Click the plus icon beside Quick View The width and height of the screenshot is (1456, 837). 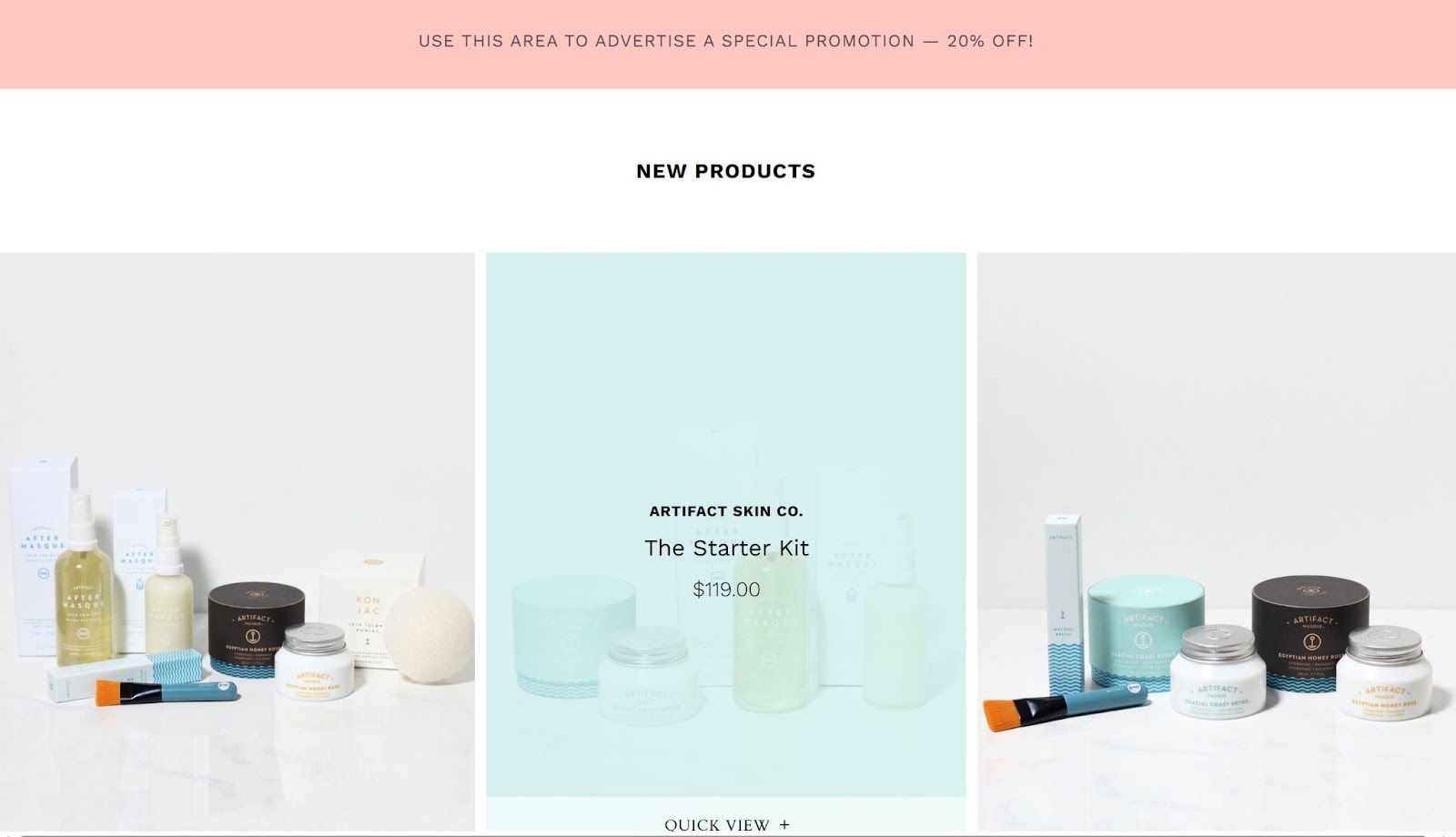[784, 825]
